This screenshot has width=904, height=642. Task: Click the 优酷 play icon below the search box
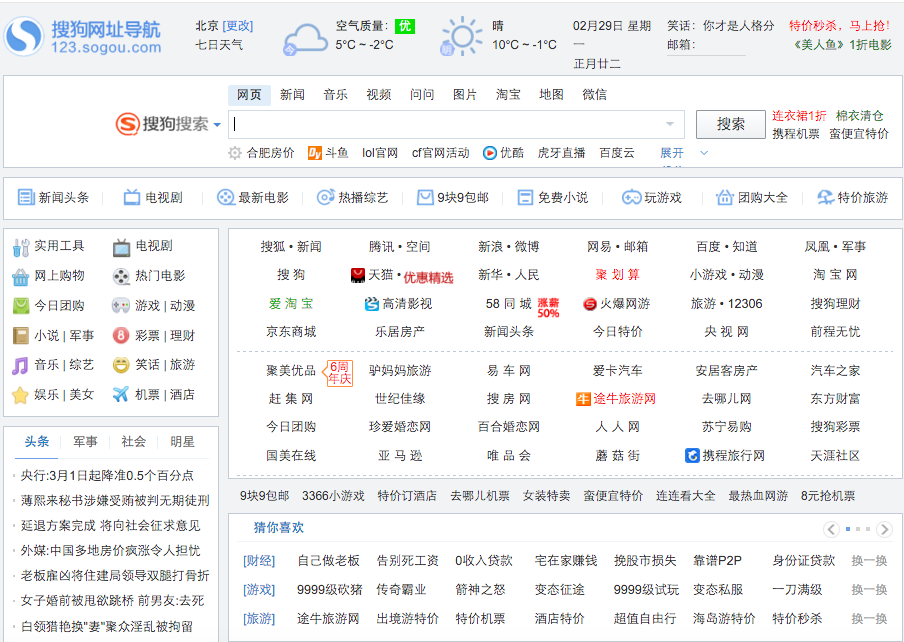tap(489, 153)
